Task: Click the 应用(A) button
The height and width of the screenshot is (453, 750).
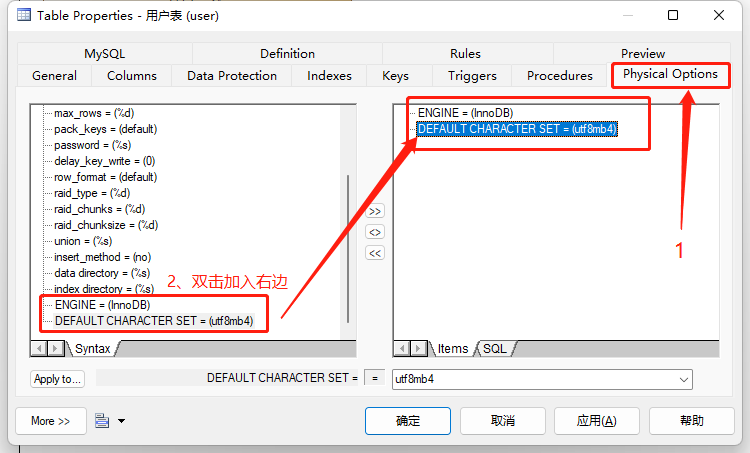Action: tap(596, 421)
